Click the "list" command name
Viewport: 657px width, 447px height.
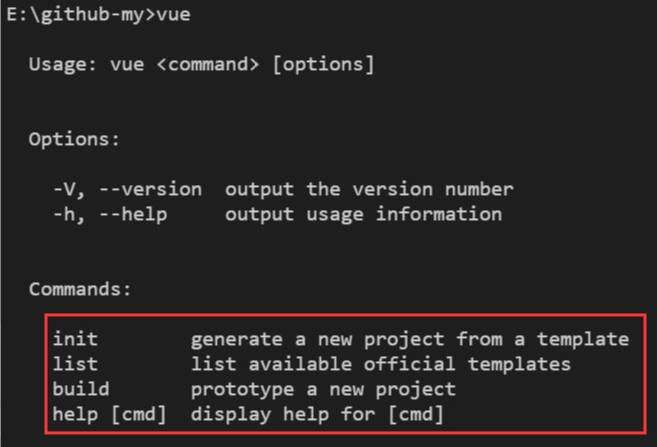[75, 364]
